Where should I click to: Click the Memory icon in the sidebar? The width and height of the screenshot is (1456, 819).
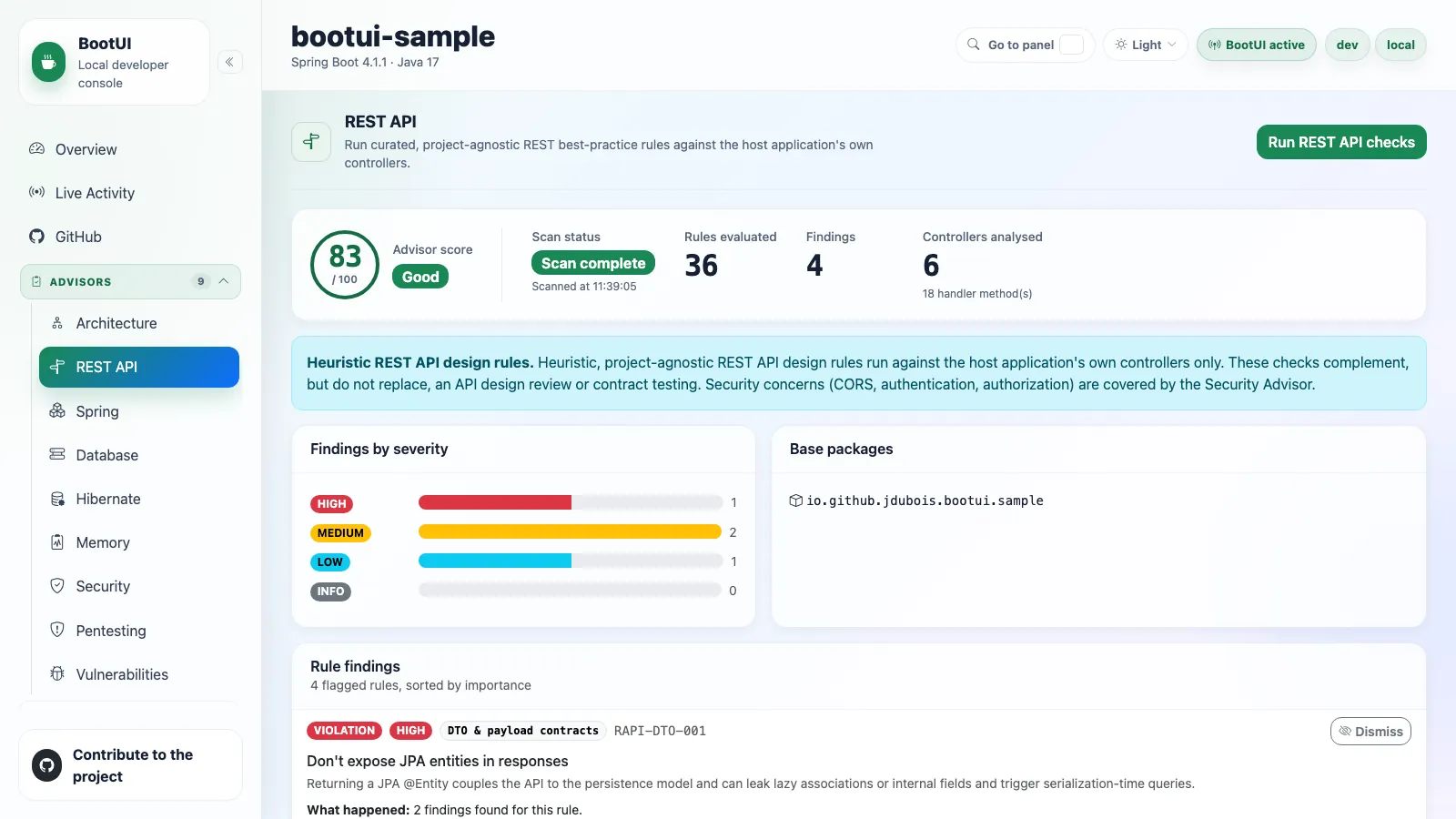pos(57,542)
